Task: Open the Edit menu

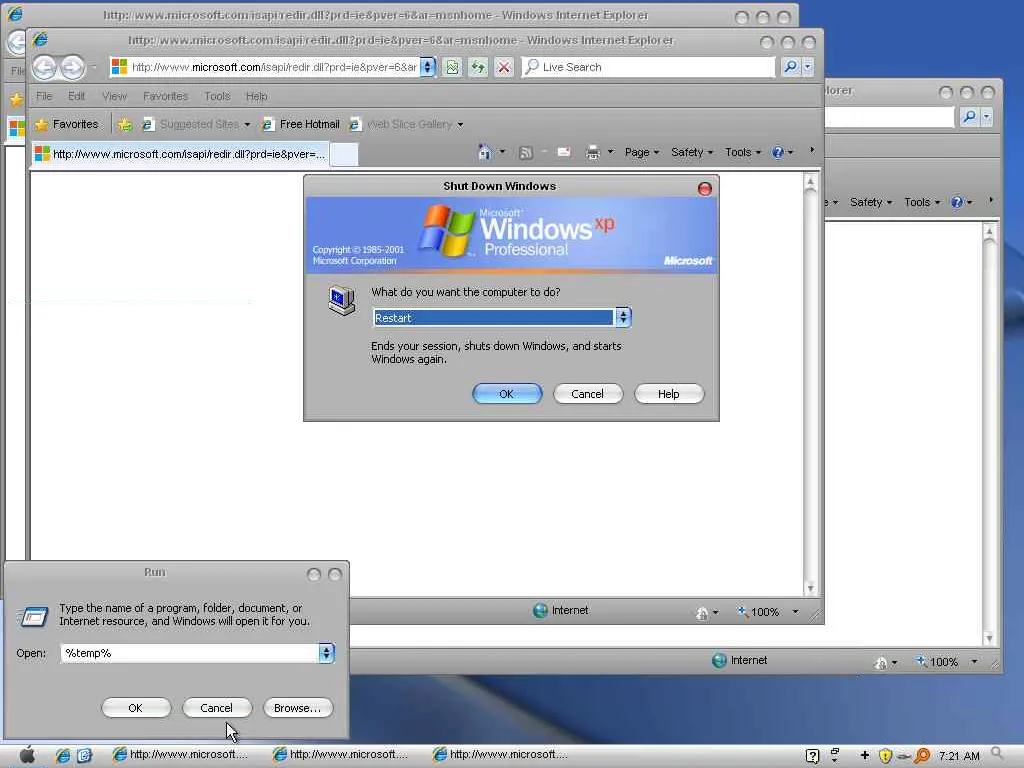Action: (76, 96)
